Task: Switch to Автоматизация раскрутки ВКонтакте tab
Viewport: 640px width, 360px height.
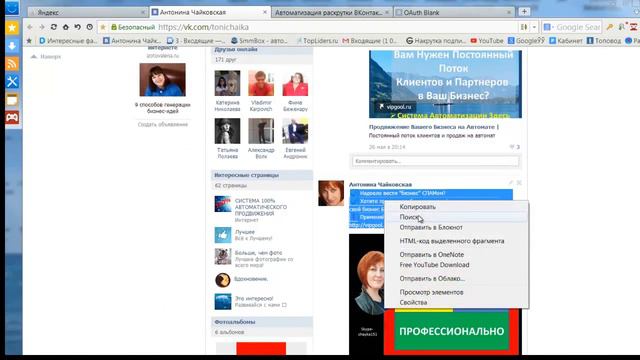Action: (x=331, y=12)
